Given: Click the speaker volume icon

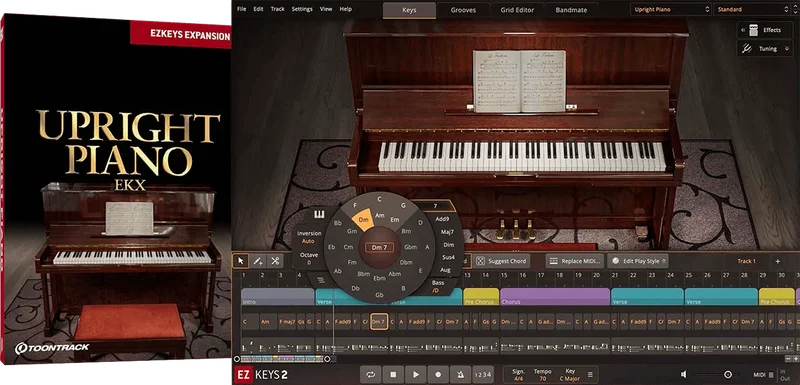Looking at the screenshot, I should pos(683,375).
